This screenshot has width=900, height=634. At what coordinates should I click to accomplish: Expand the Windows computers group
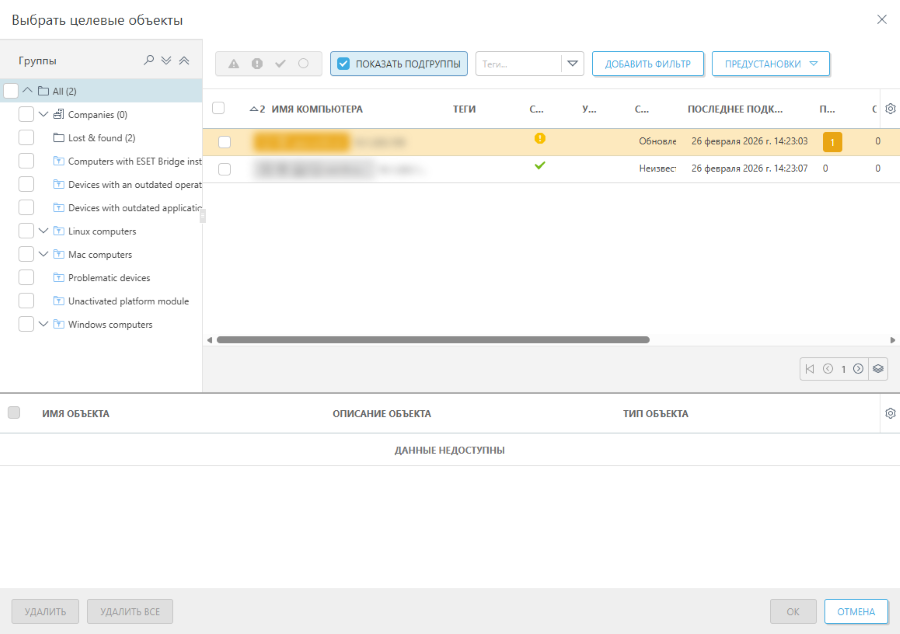point(43,324)
